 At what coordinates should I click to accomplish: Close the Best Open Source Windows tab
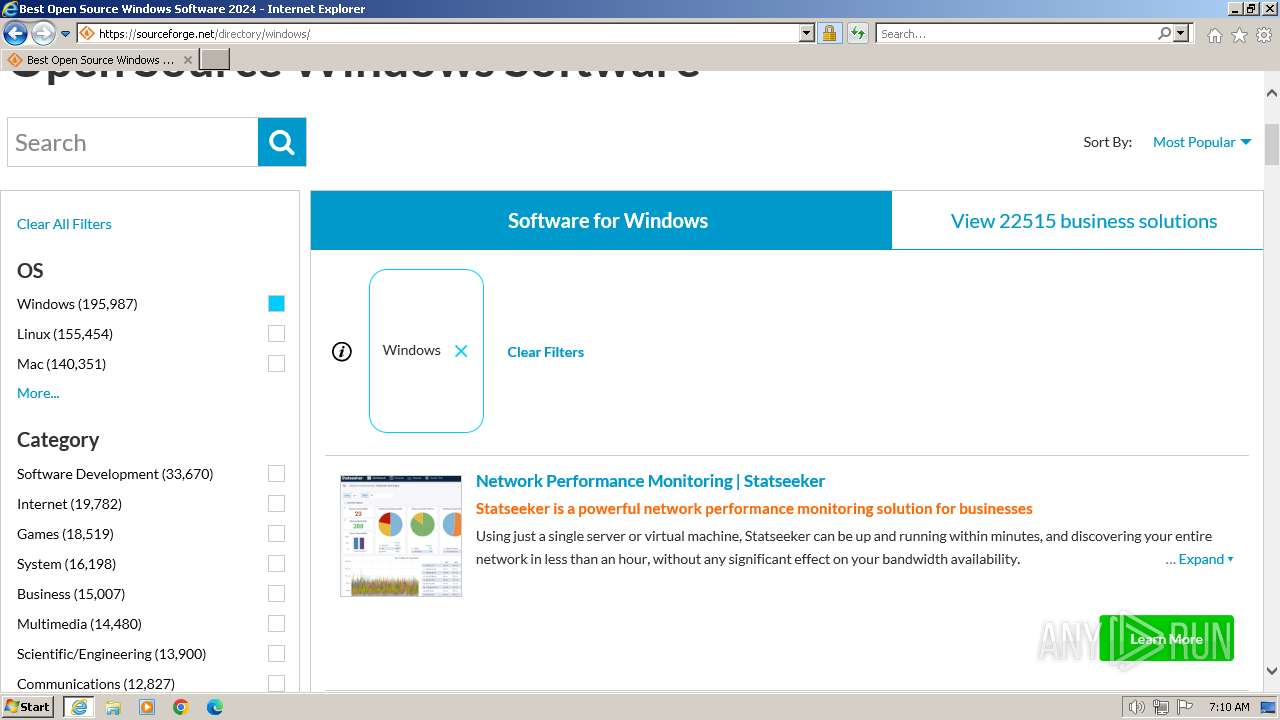188,60
